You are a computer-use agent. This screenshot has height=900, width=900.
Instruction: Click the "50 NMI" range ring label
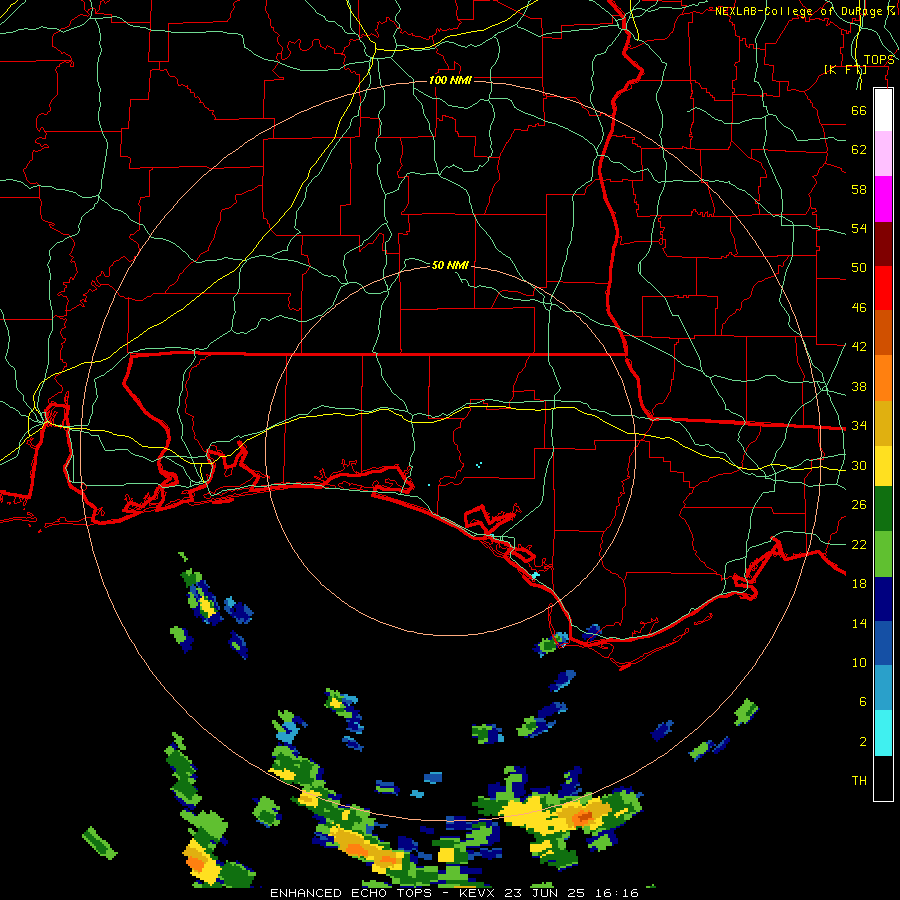click(x=450, y=265)
